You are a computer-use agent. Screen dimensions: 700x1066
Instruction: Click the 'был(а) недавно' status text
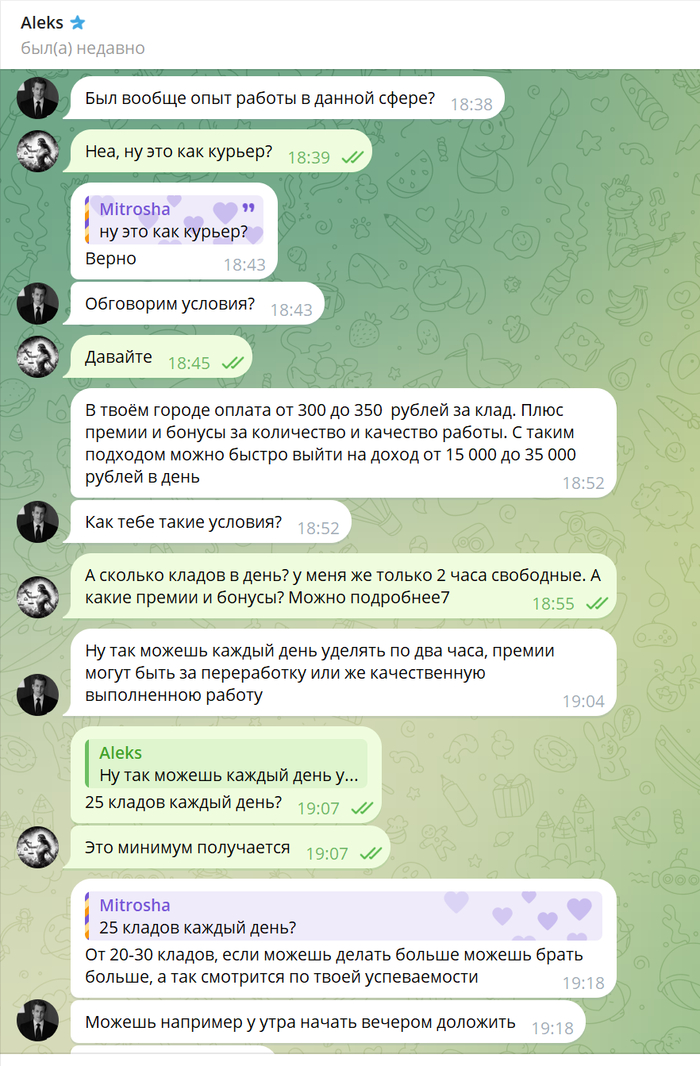83,48
